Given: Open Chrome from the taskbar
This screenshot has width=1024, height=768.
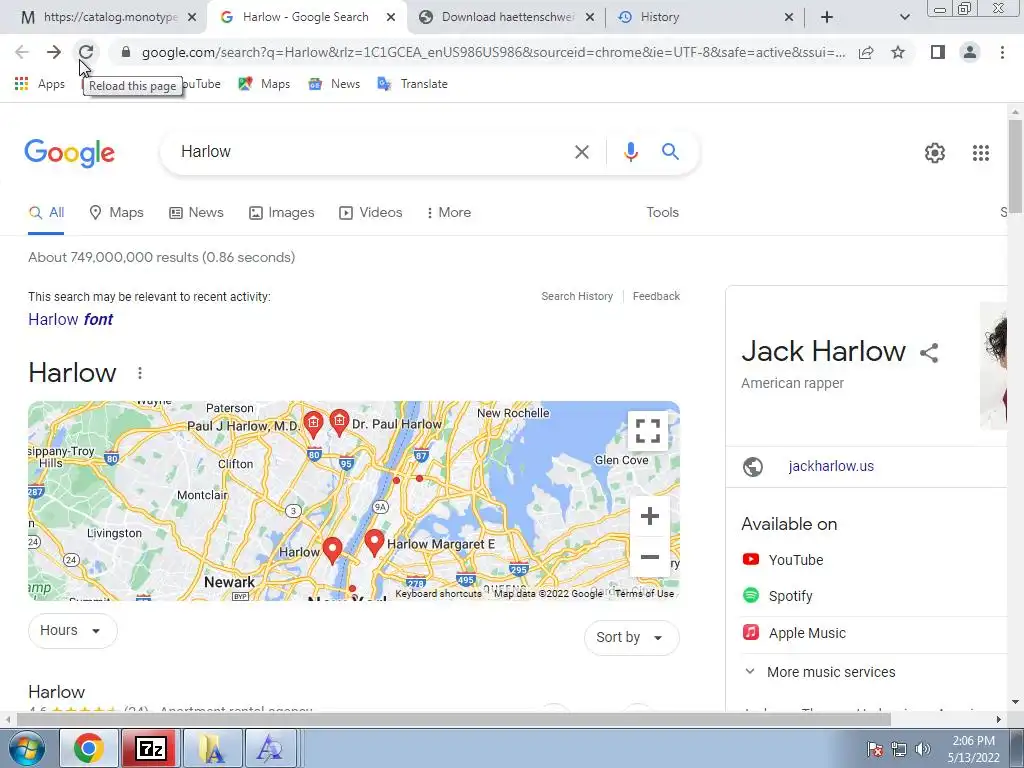Looking at the screenshot, I should tap(89, 748).
